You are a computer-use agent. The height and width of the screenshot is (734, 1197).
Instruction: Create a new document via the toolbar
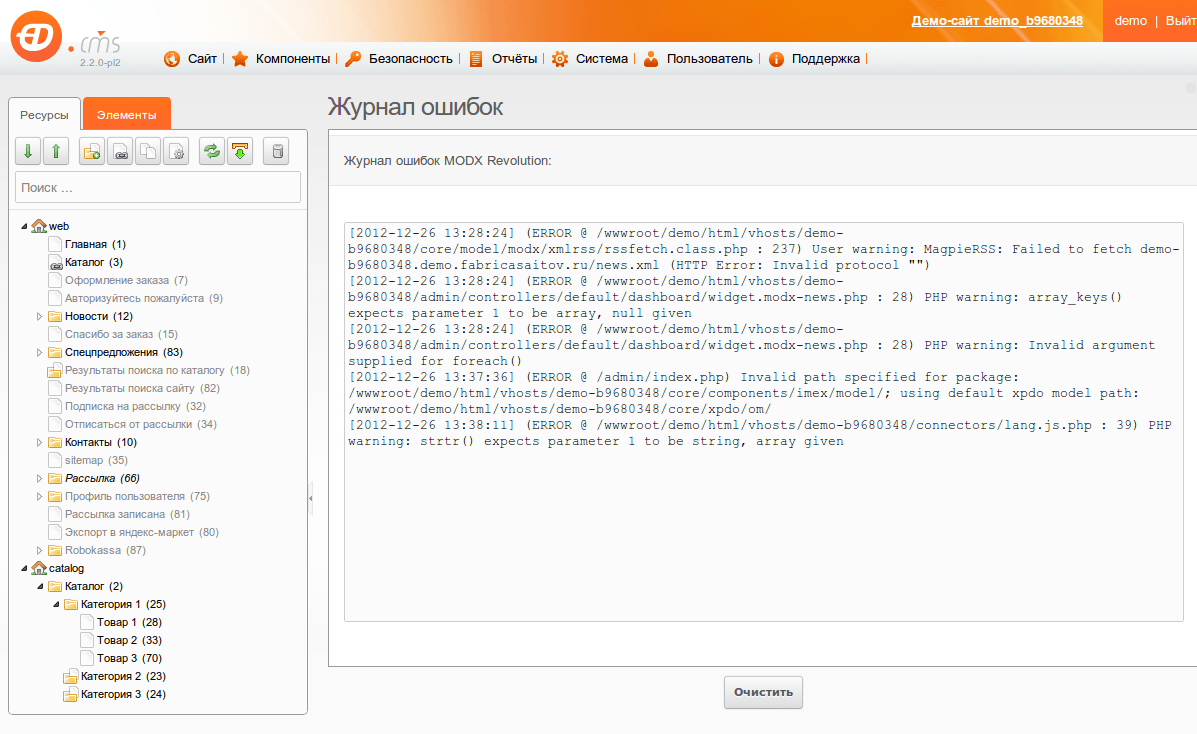(92, 151)
